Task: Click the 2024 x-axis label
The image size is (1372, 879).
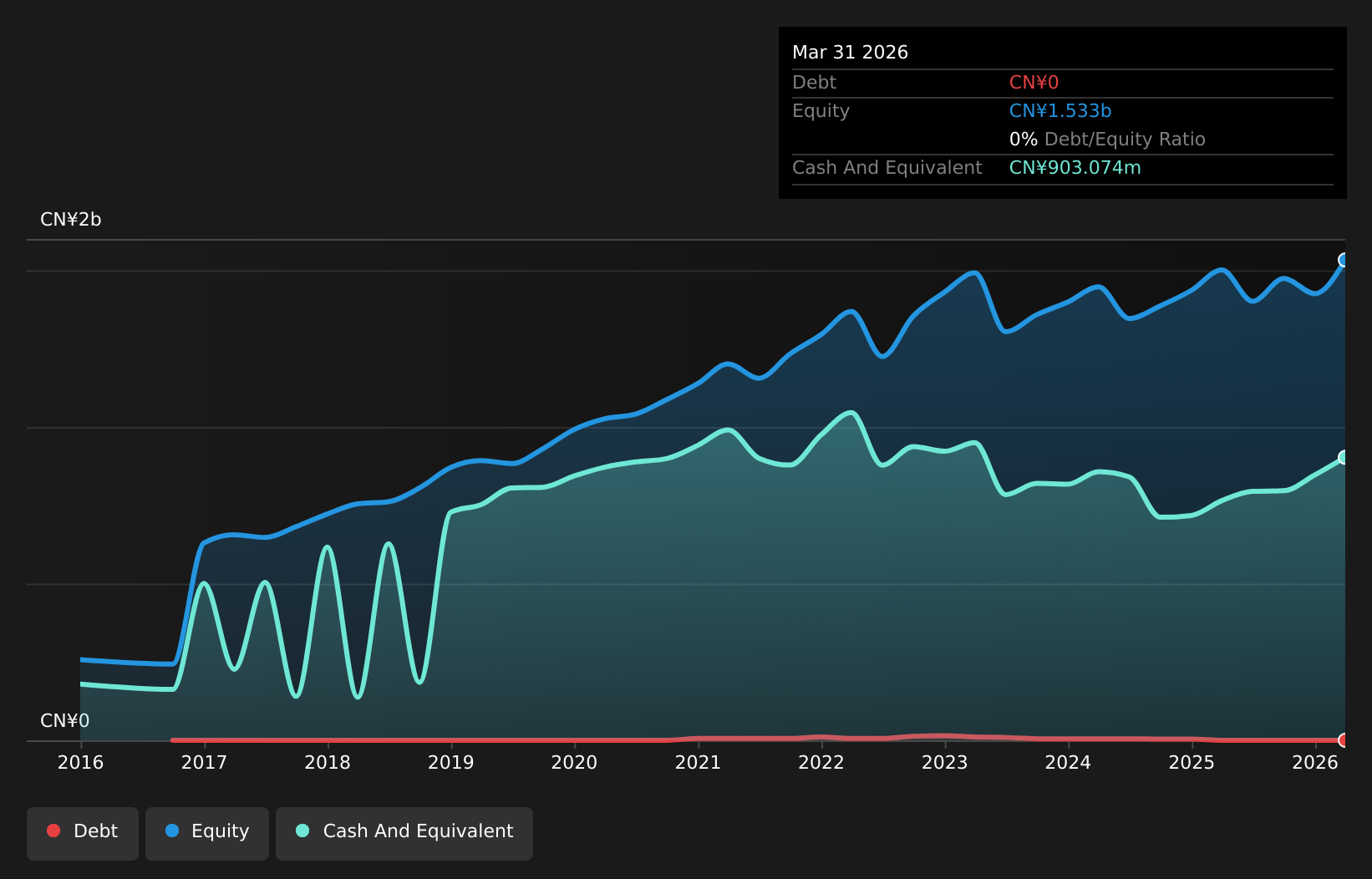Action: [1069, 763]
